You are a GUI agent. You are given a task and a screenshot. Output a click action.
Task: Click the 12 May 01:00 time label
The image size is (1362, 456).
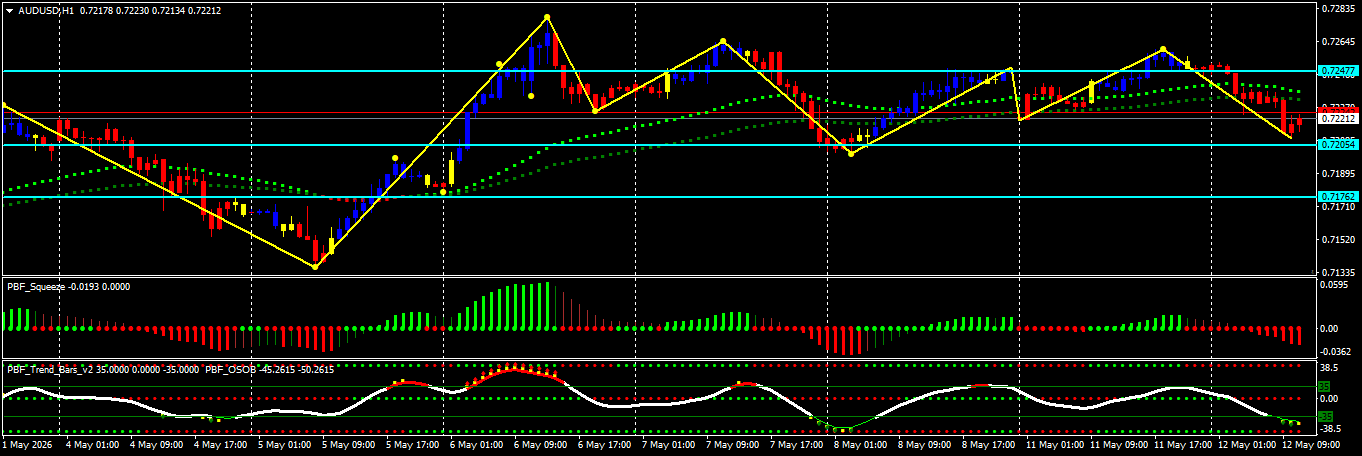click(1246, 444)
